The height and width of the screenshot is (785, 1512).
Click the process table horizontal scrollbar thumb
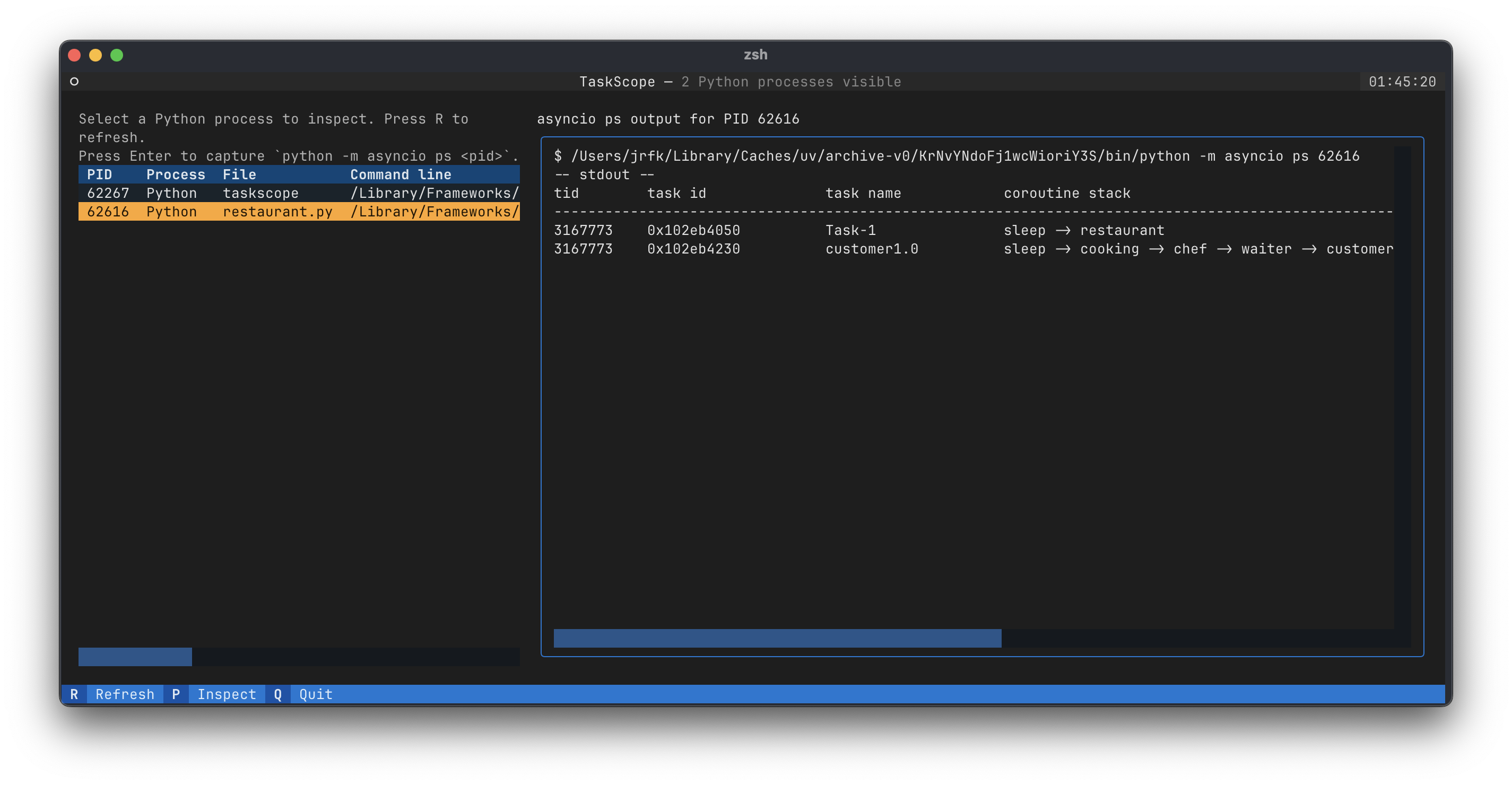coord(135,657)
